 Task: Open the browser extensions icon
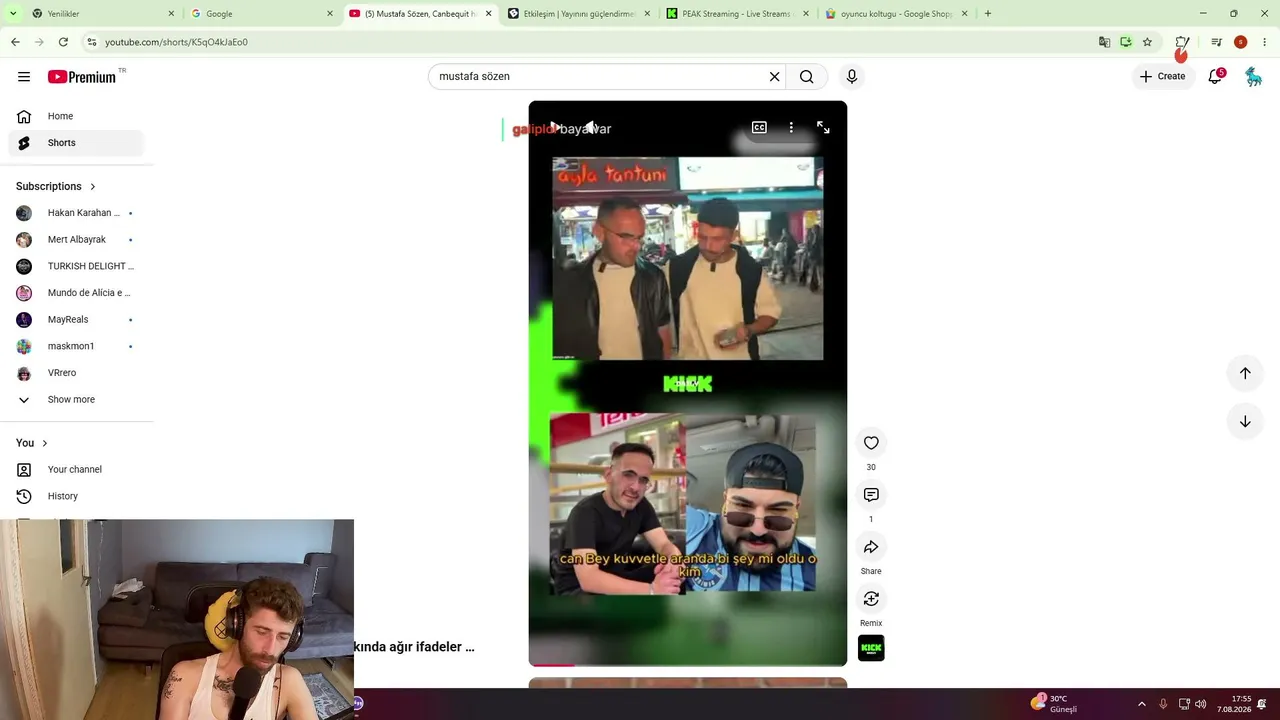pyautogui.click(x=1182, y=42)
